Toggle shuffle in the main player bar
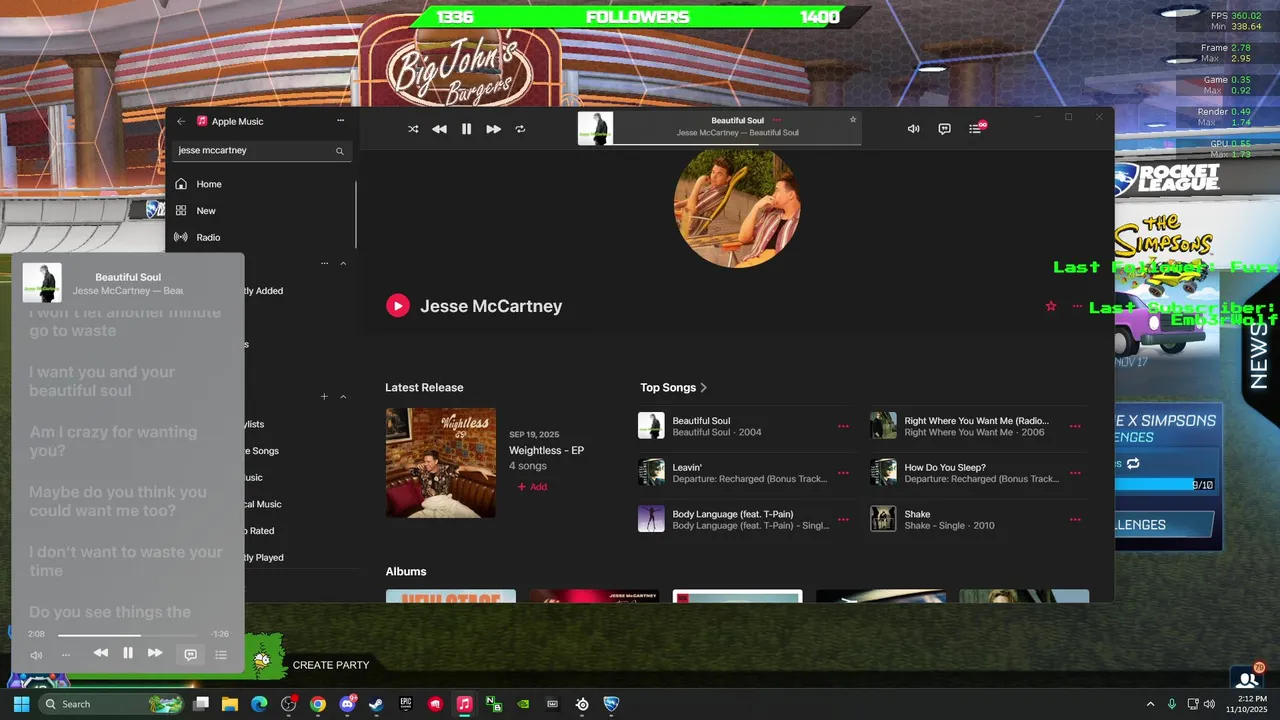 point(413,129)
